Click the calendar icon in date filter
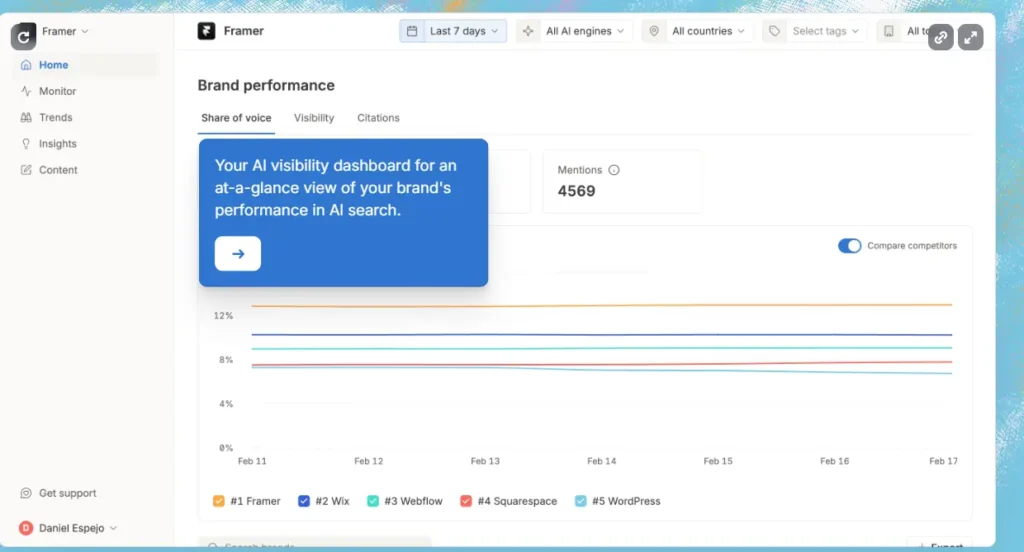 point(412,31)
